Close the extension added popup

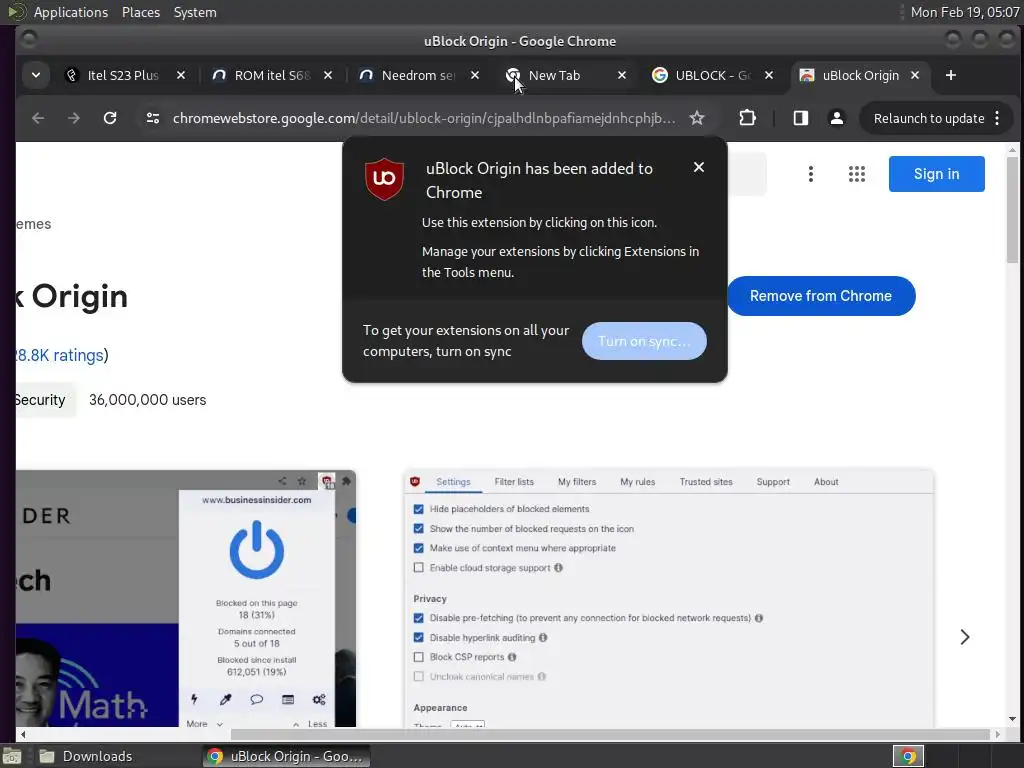coord(698,167)
